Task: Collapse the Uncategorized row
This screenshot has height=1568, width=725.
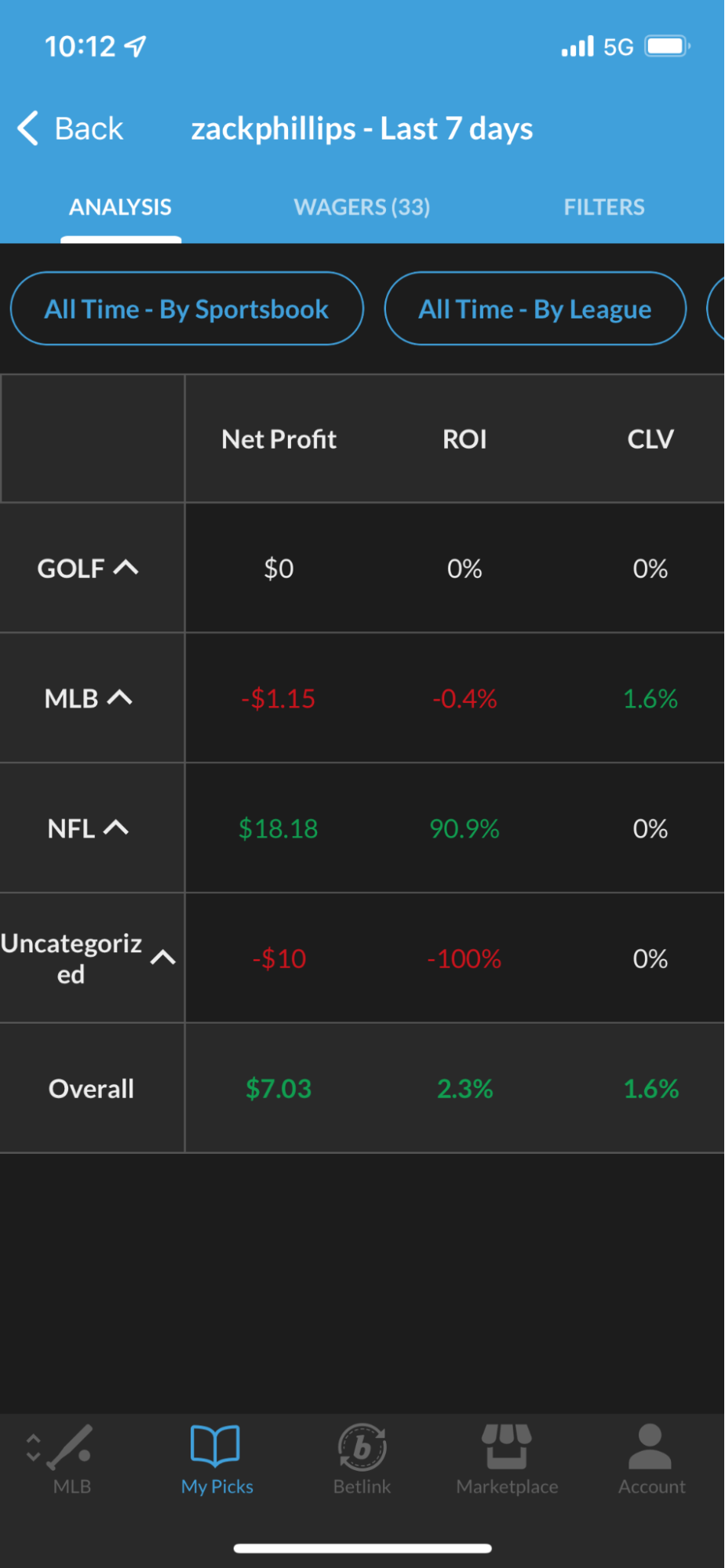Action: 163,957
